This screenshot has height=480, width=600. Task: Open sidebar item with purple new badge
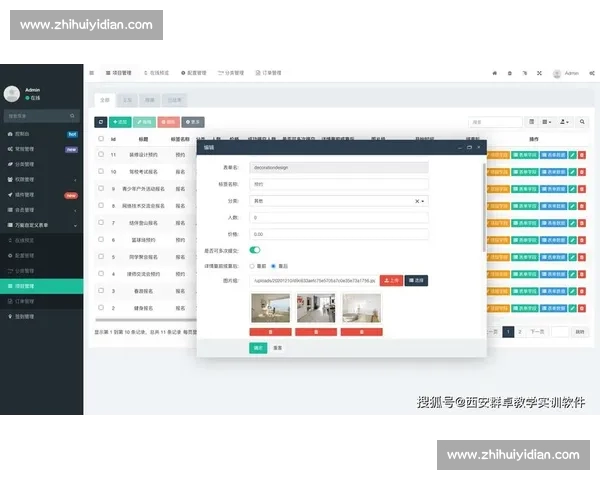coord(42,149)
